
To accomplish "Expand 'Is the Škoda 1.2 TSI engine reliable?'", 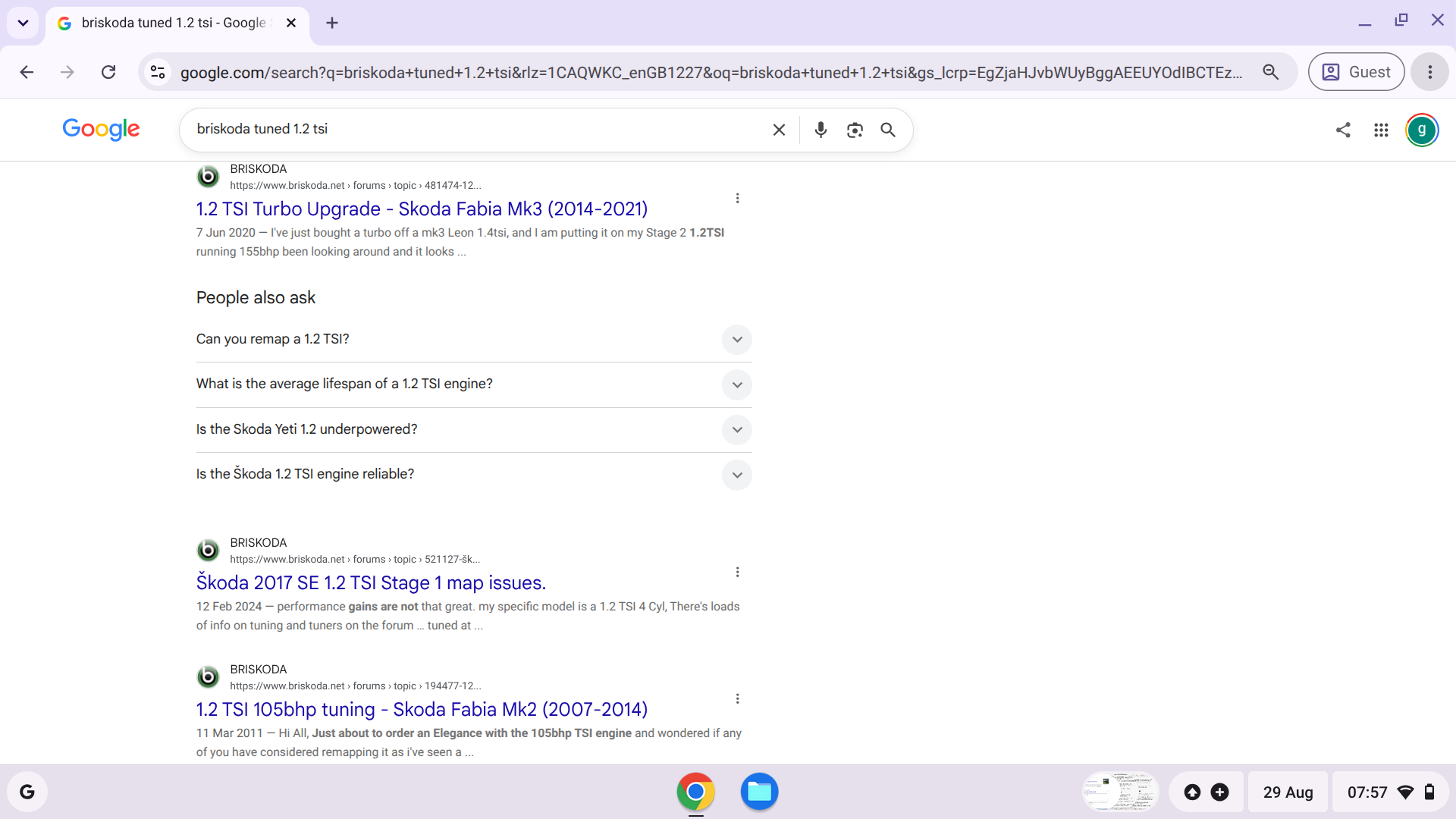I will [x=474, y=475].
